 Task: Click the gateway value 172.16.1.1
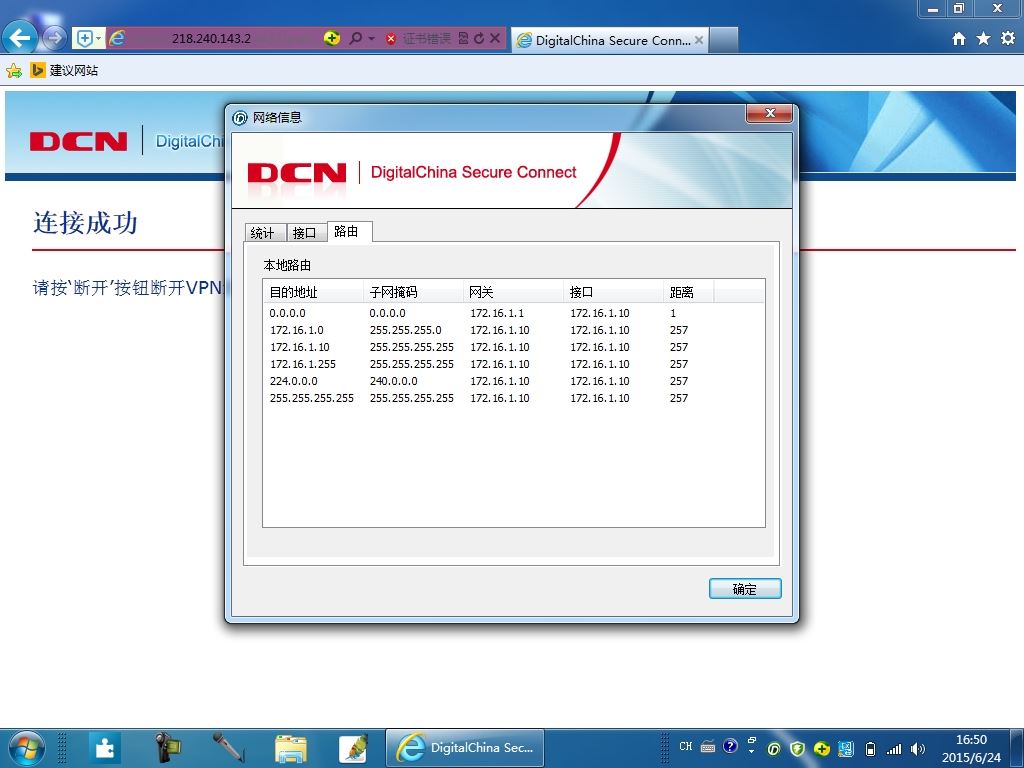point(497,313)
